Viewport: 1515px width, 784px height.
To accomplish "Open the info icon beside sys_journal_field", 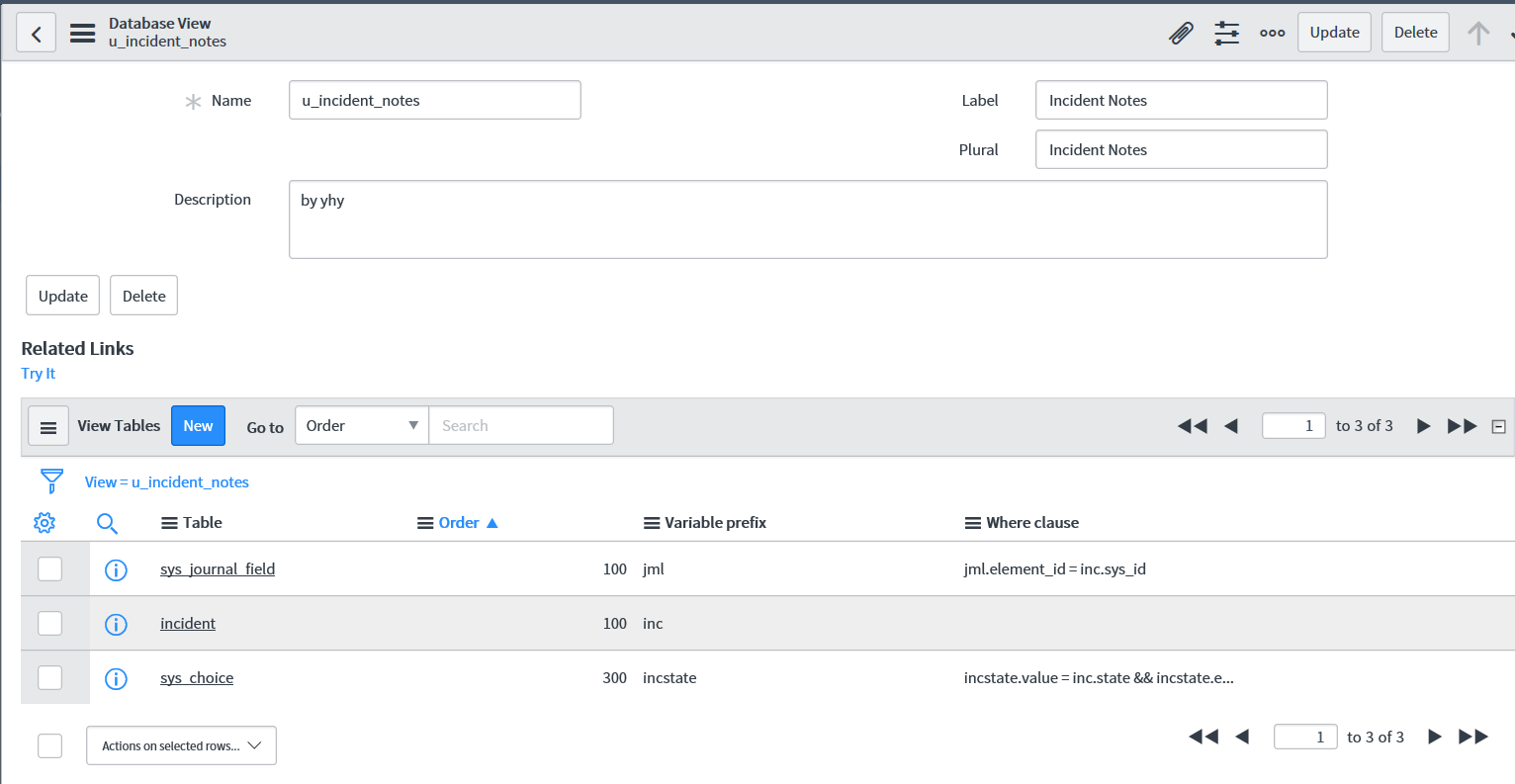I will [116, 568].
